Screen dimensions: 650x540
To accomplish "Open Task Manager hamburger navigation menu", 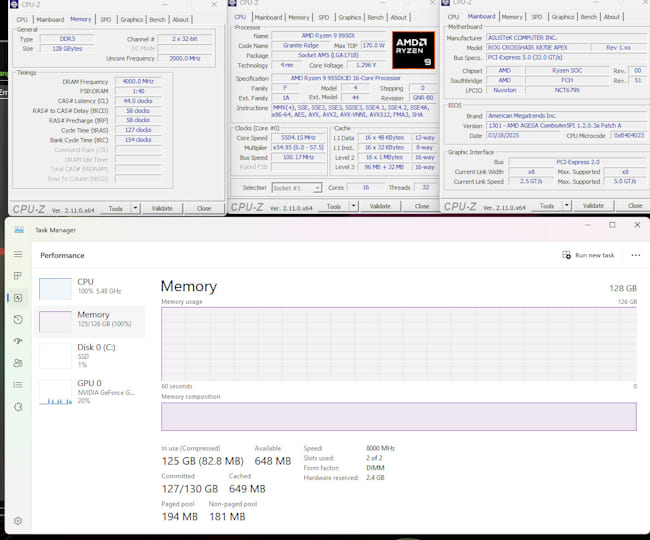I will (18, 254).
